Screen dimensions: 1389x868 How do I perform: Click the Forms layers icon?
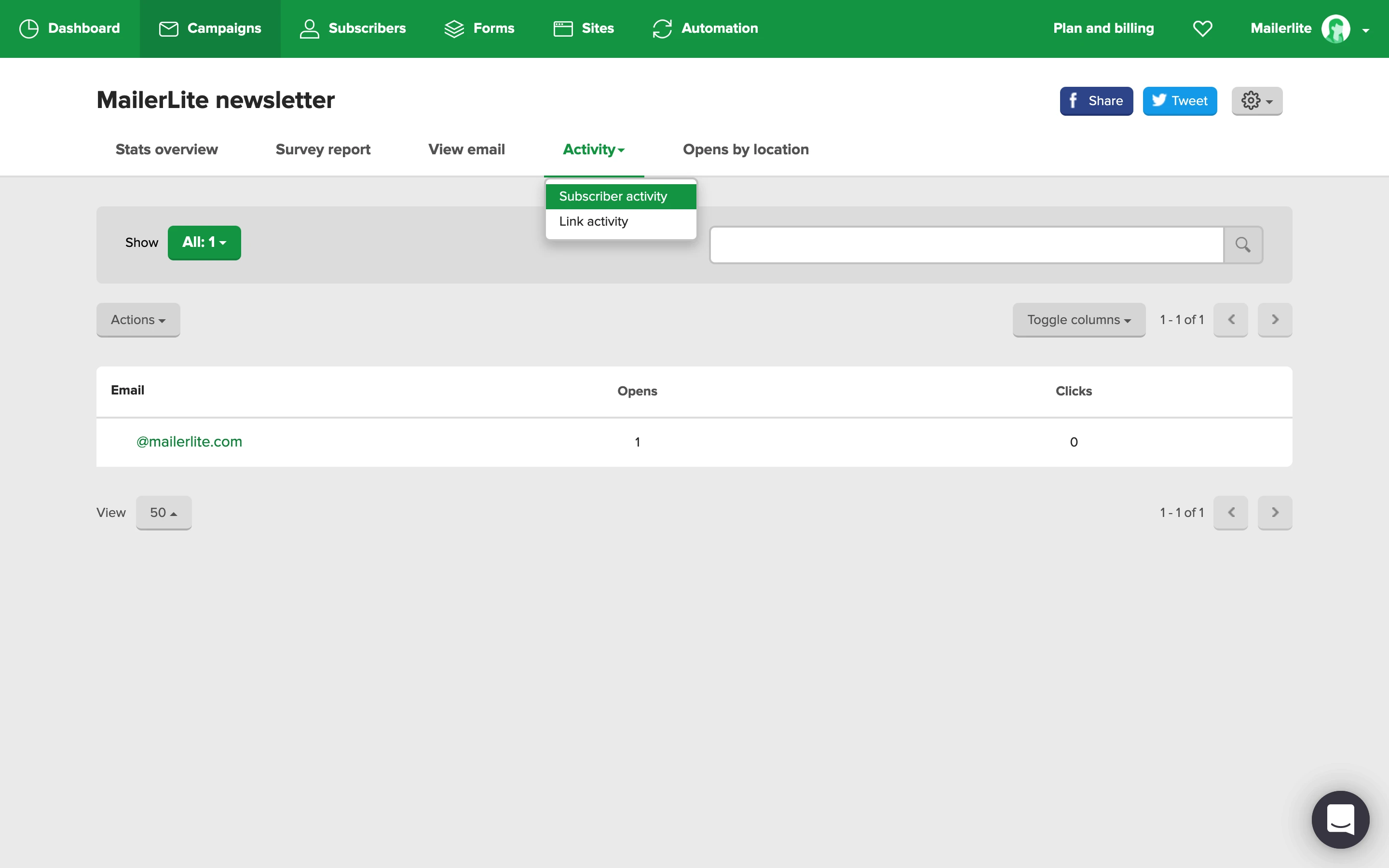click(x=454, y=29)
